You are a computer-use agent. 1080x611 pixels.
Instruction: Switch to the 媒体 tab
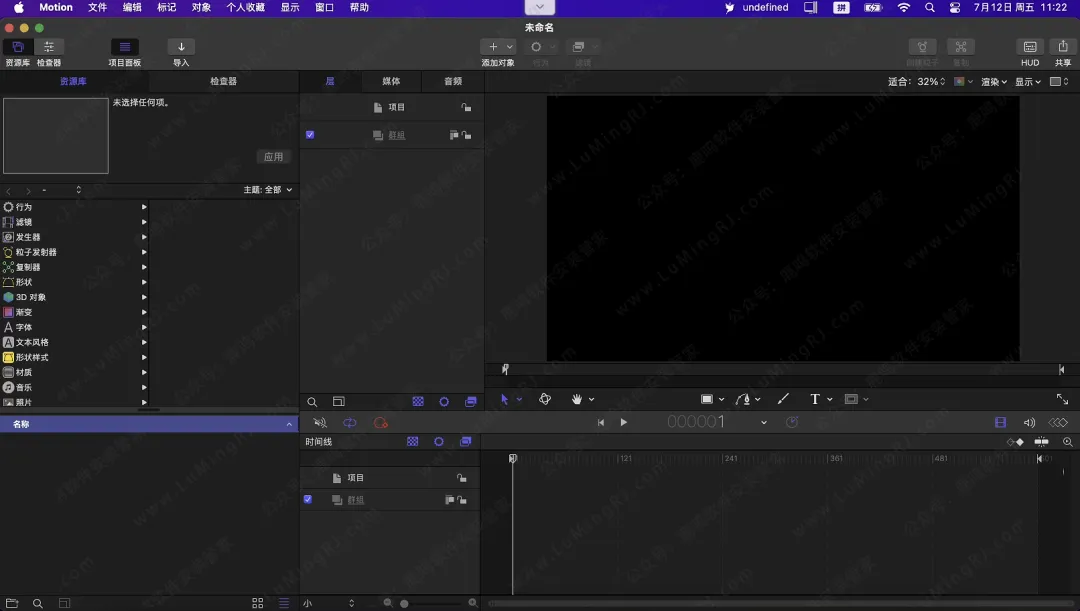(391, 82)
